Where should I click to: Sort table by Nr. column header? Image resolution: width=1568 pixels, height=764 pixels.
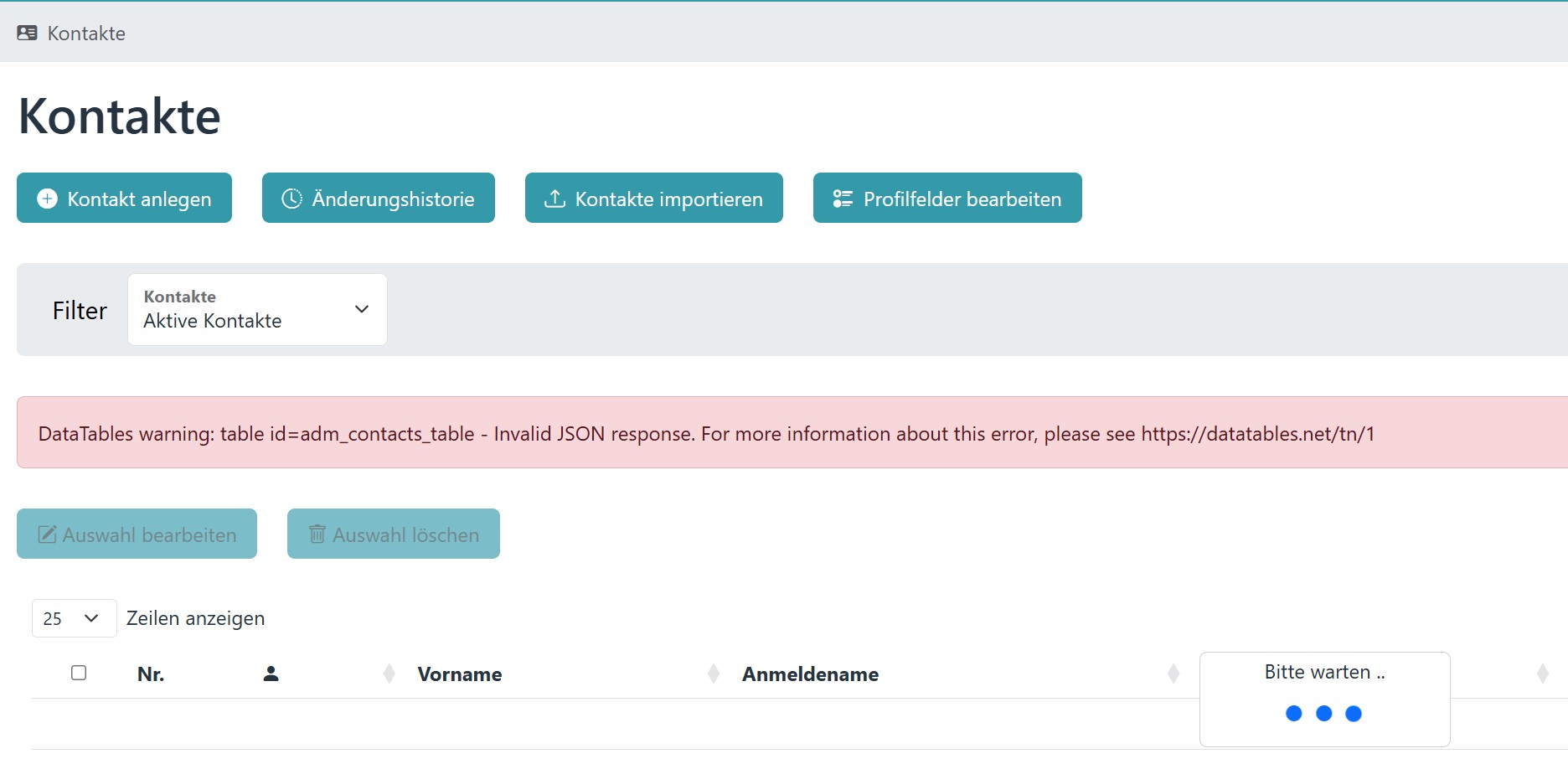tap(151, 674)
